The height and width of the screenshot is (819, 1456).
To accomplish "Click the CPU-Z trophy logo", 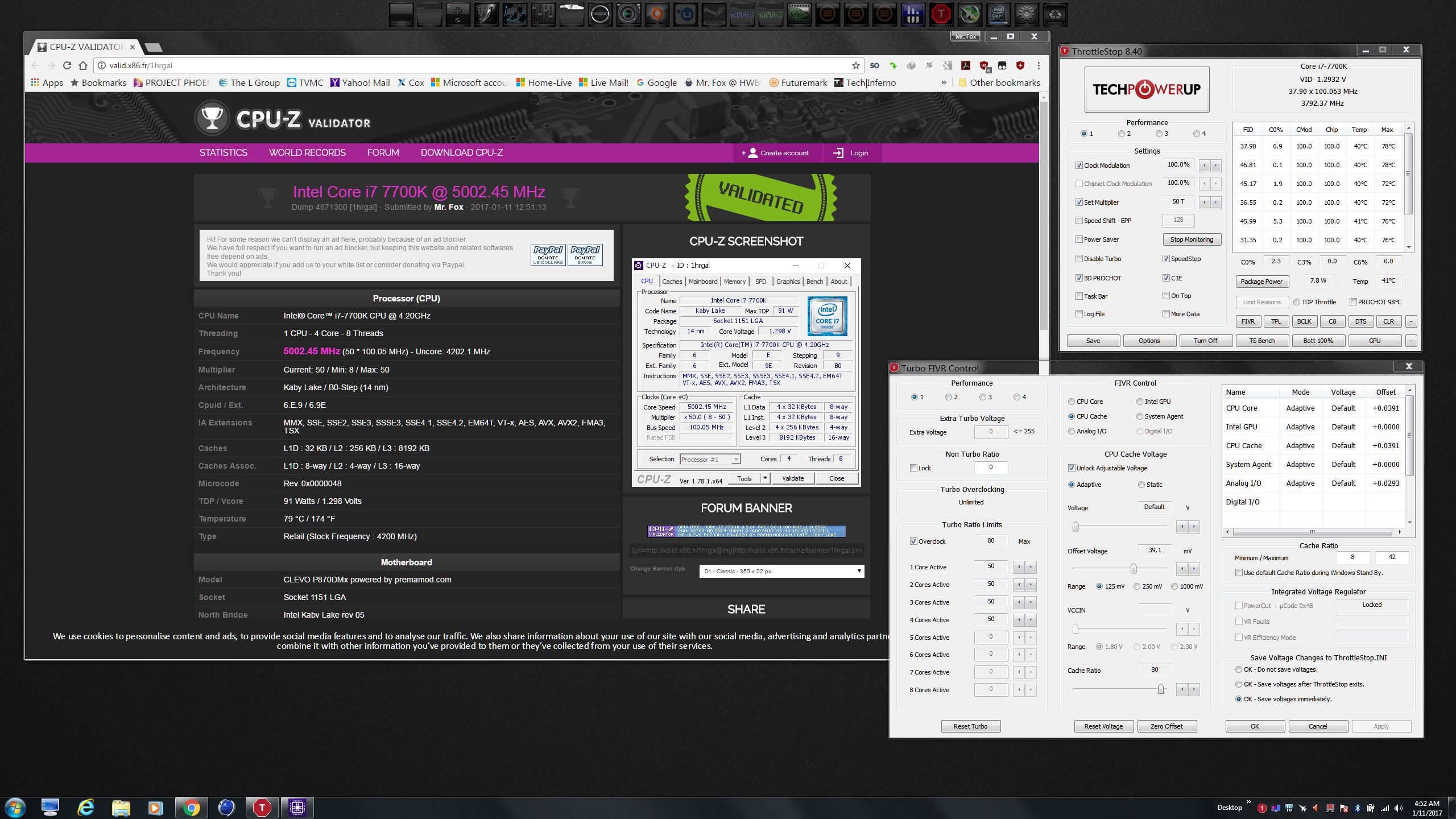I will click(x=212, y=118).
